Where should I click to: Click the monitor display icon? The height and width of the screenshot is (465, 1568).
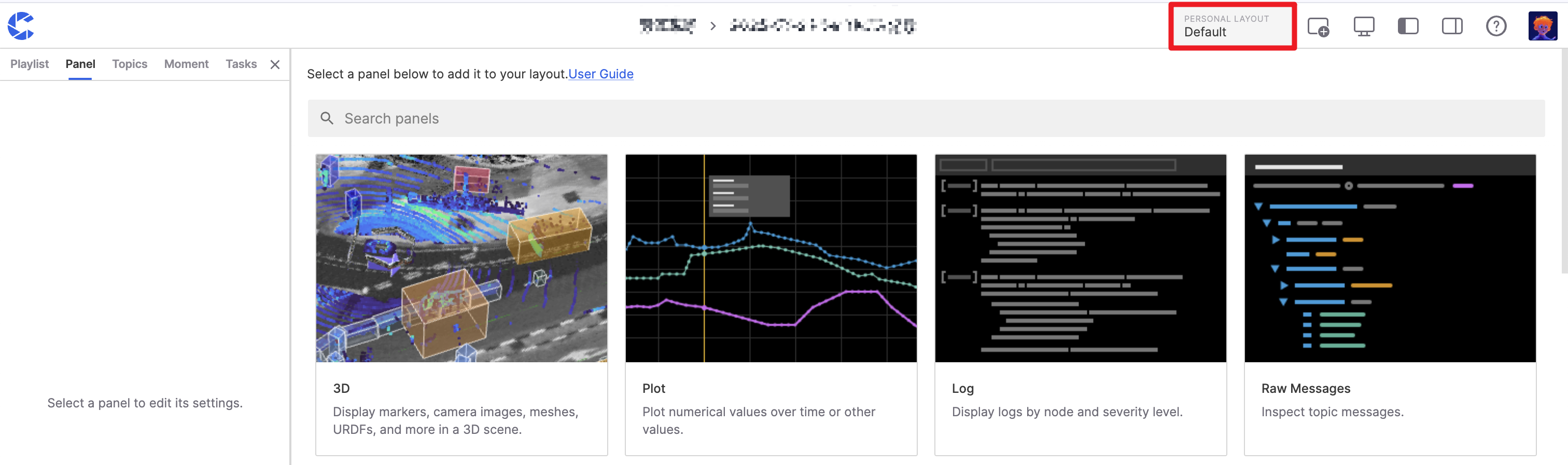coord(1364,27)
